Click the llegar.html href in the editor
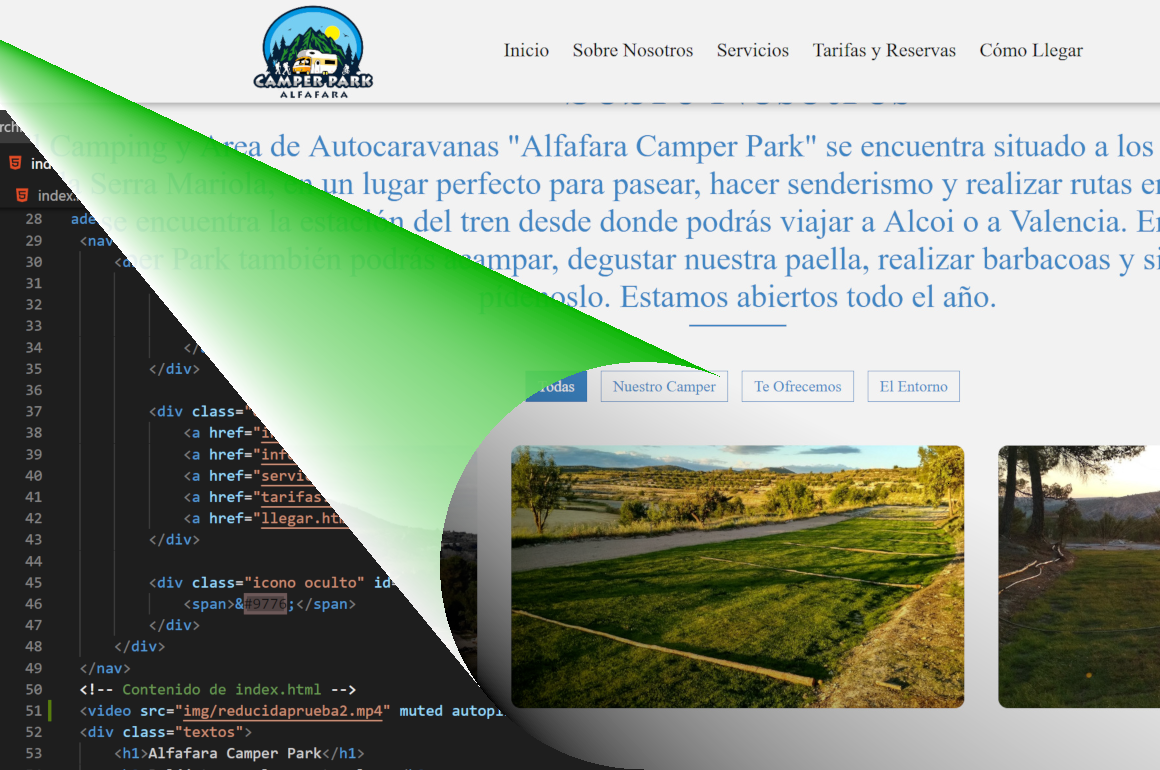This screenshot has height=770, width=1160. tap(300, 518)
